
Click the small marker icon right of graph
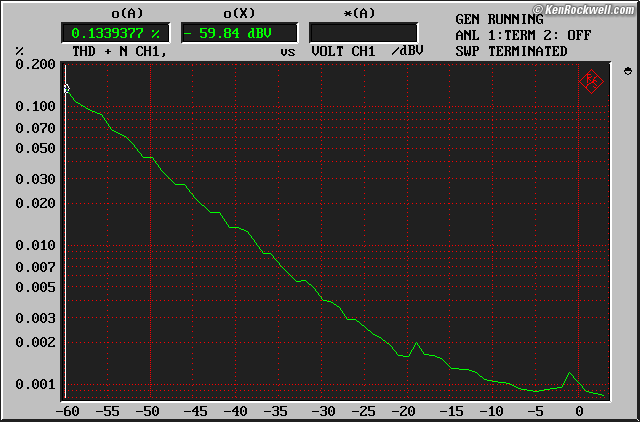coord(628,71)
